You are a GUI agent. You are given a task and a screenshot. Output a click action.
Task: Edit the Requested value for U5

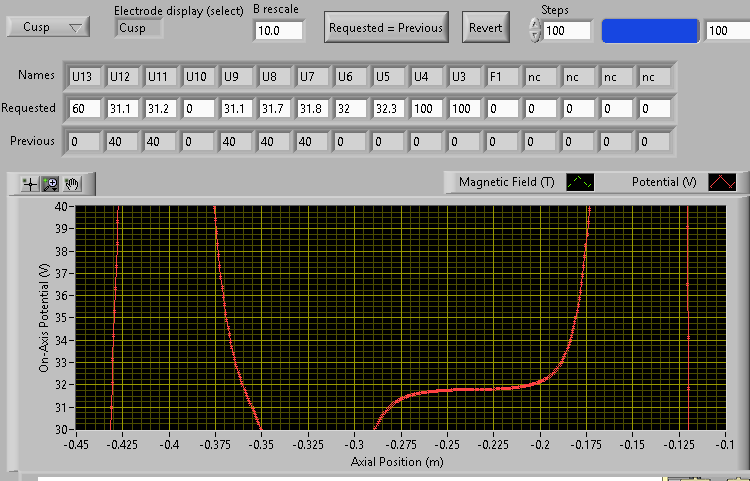(x=389, y=108)
